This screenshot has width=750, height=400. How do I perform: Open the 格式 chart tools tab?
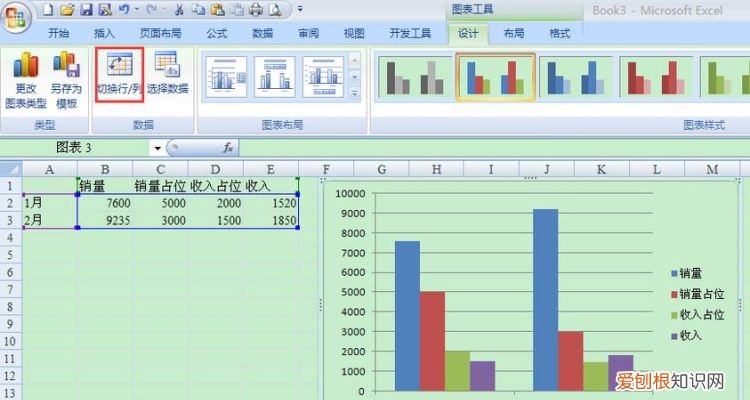[560, 33]
